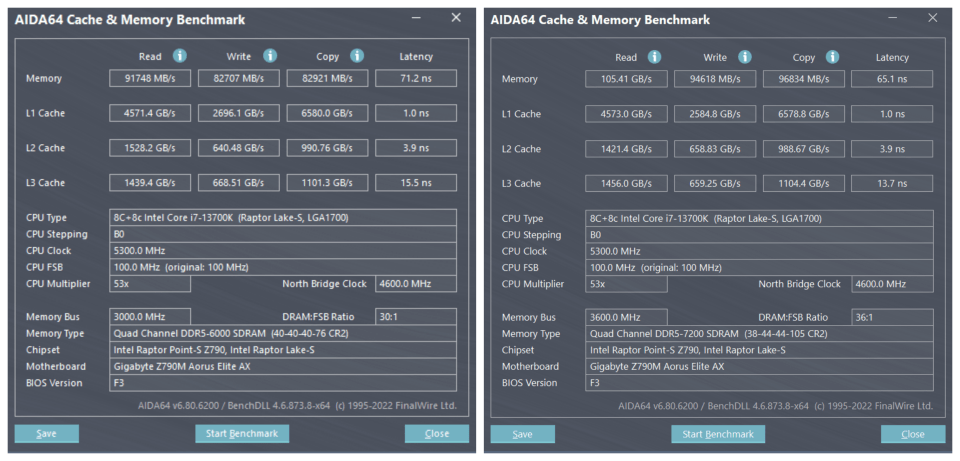This screenshot has height=461, width=960.
Task: Select L1 Cache Copy 6580.0 GB/s
Action: point(328,113)
